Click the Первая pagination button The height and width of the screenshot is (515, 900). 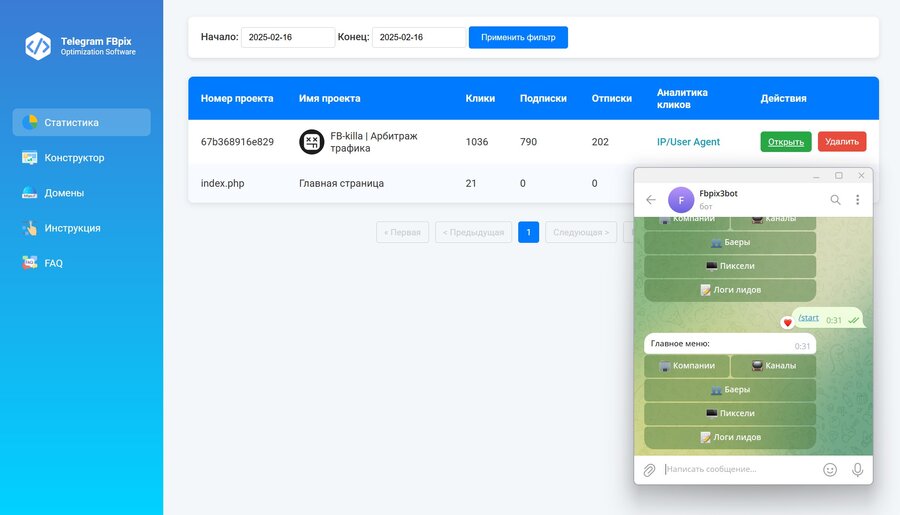[x=402, y=233]
